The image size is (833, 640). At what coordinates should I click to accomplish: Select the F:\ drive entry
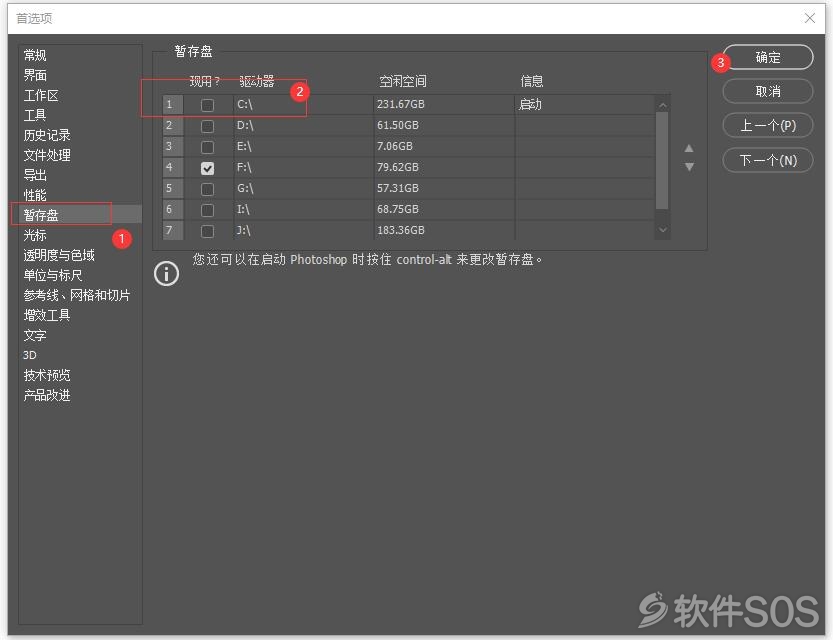244,167
